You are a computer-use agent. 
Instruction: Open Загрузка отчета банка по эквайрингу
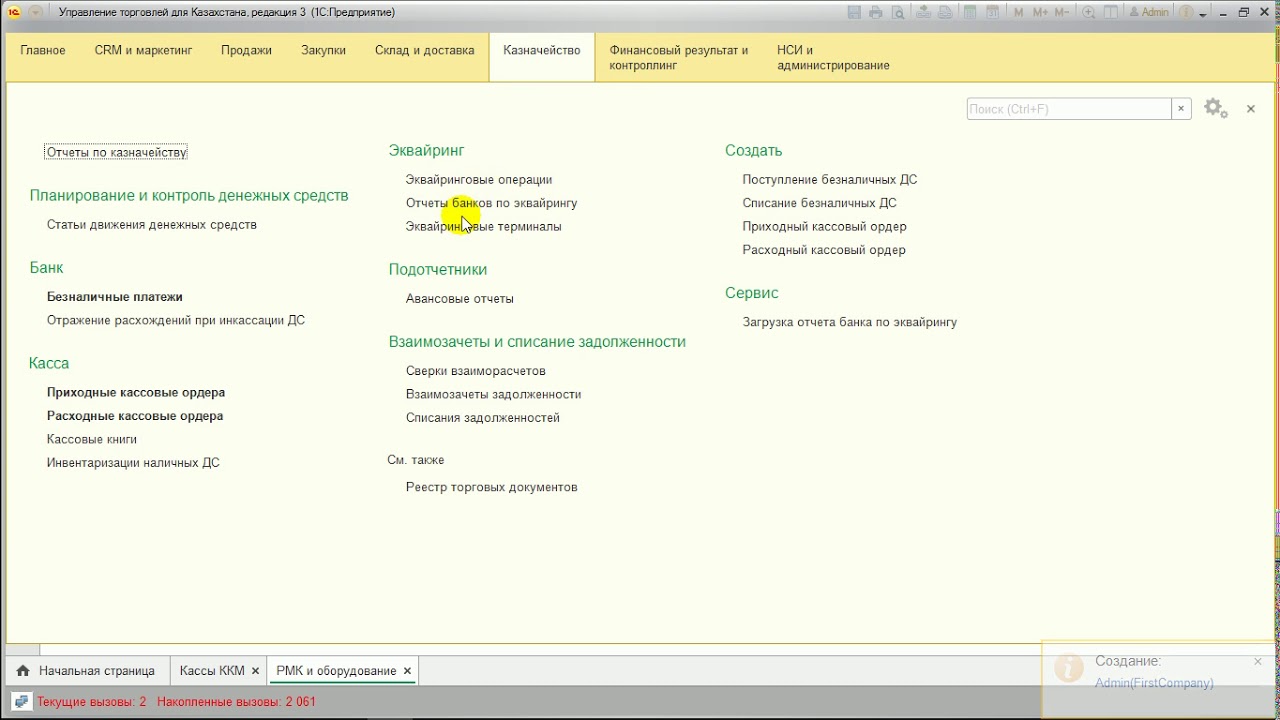tap(850, 323)
